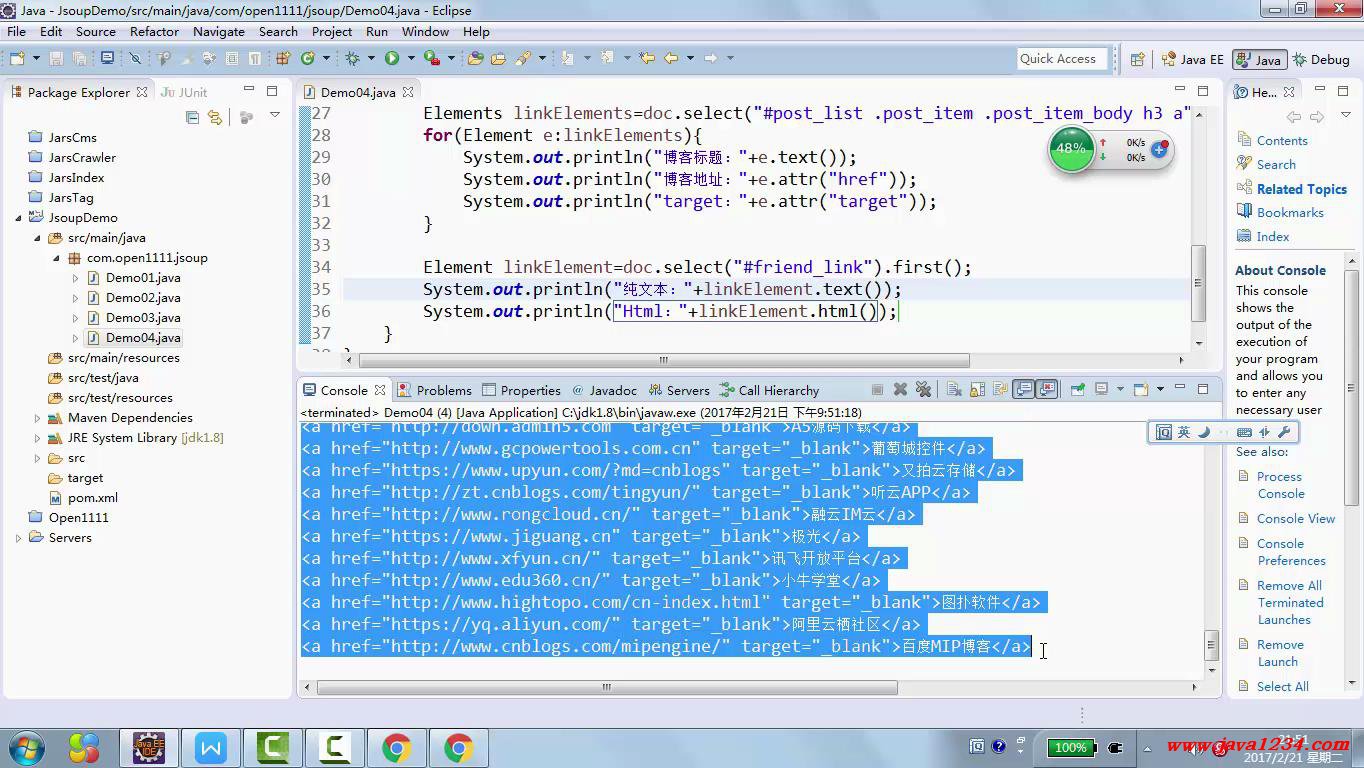Image resolution: width=1364 pixels, height=768 pixels.
Task: Toggle Show Console When Standard Out Changes
Action: [1023, 390]
